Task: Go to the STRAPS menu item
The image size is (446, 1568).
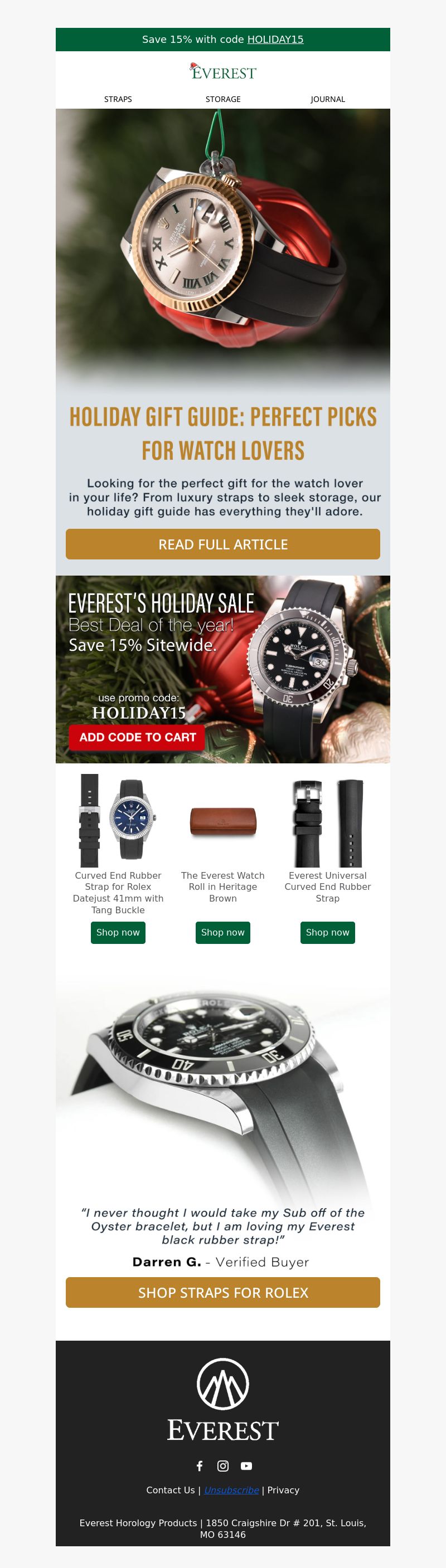Action: click(118, 99)
